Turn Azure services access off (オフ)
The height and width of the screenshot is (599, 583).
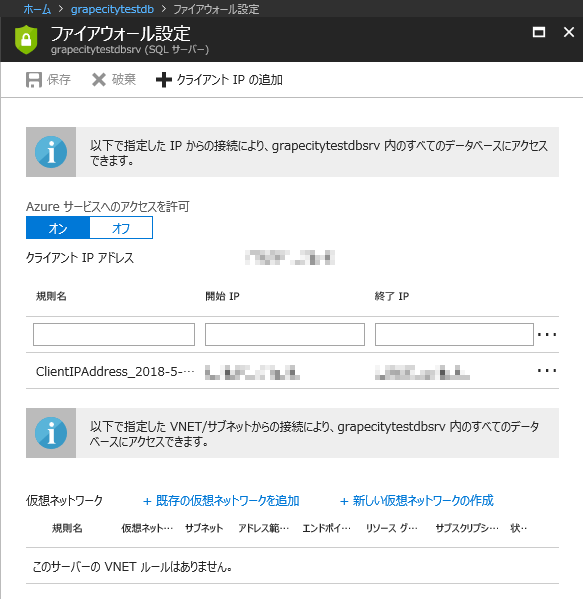click(x=121, y=228)
